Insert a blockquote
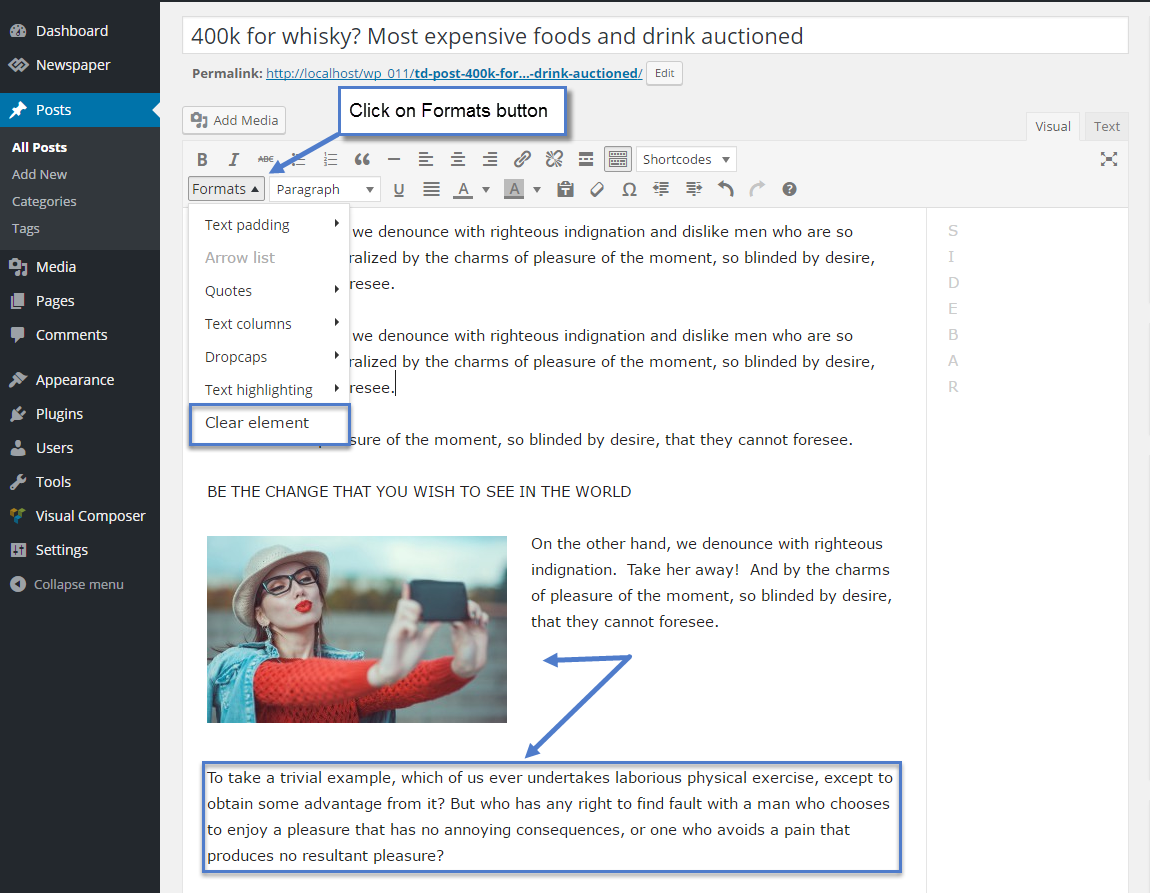 (362, 159)
